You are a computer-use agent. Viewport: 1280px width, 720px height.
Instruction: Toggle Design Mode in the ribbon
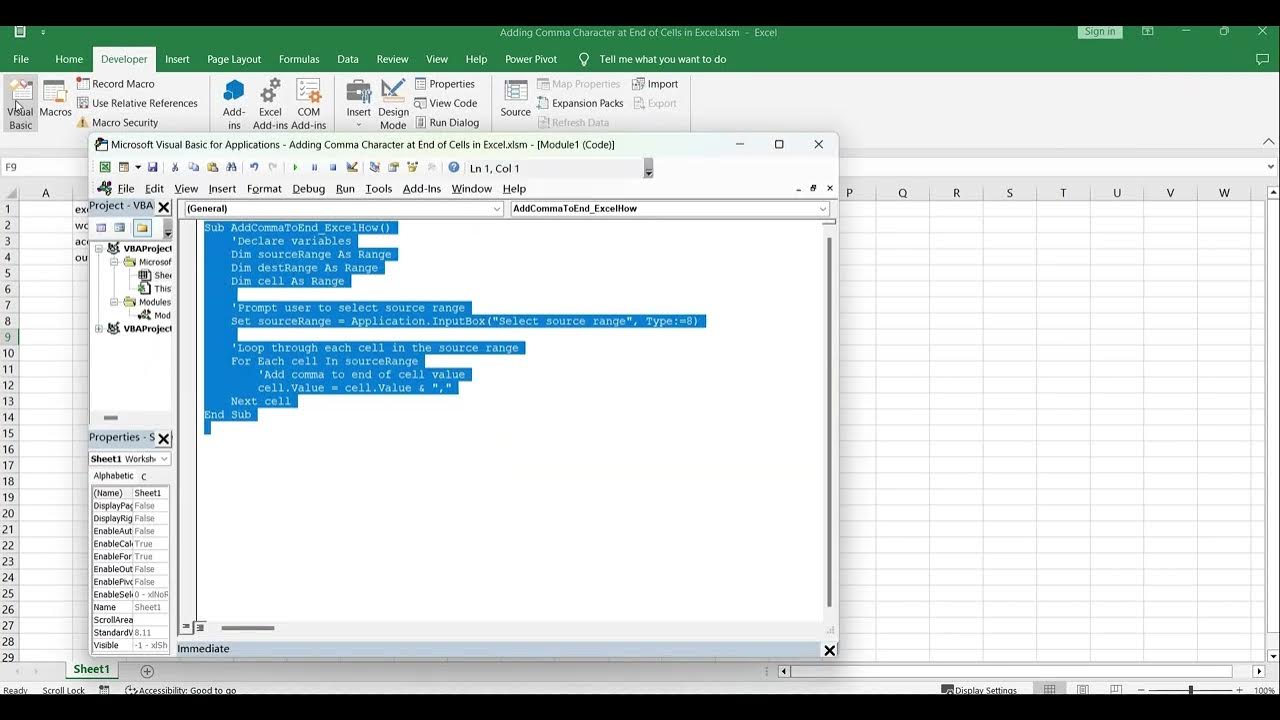click(x=393, y=104)
